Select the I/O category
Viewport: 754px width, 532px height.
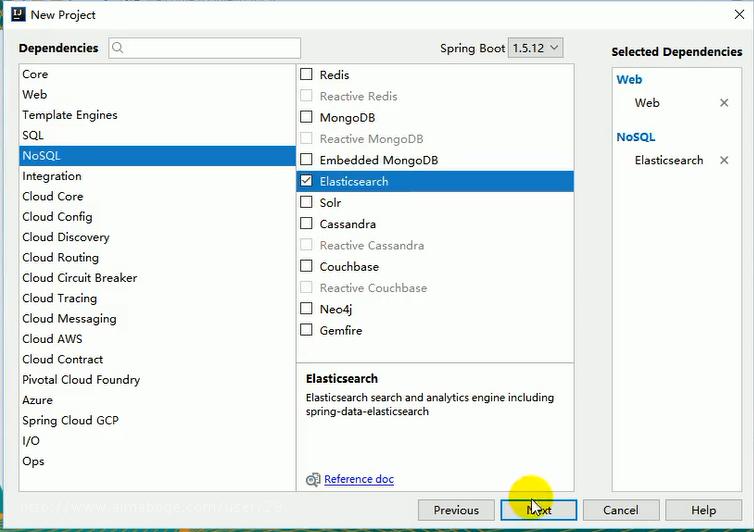coord(157,441)
